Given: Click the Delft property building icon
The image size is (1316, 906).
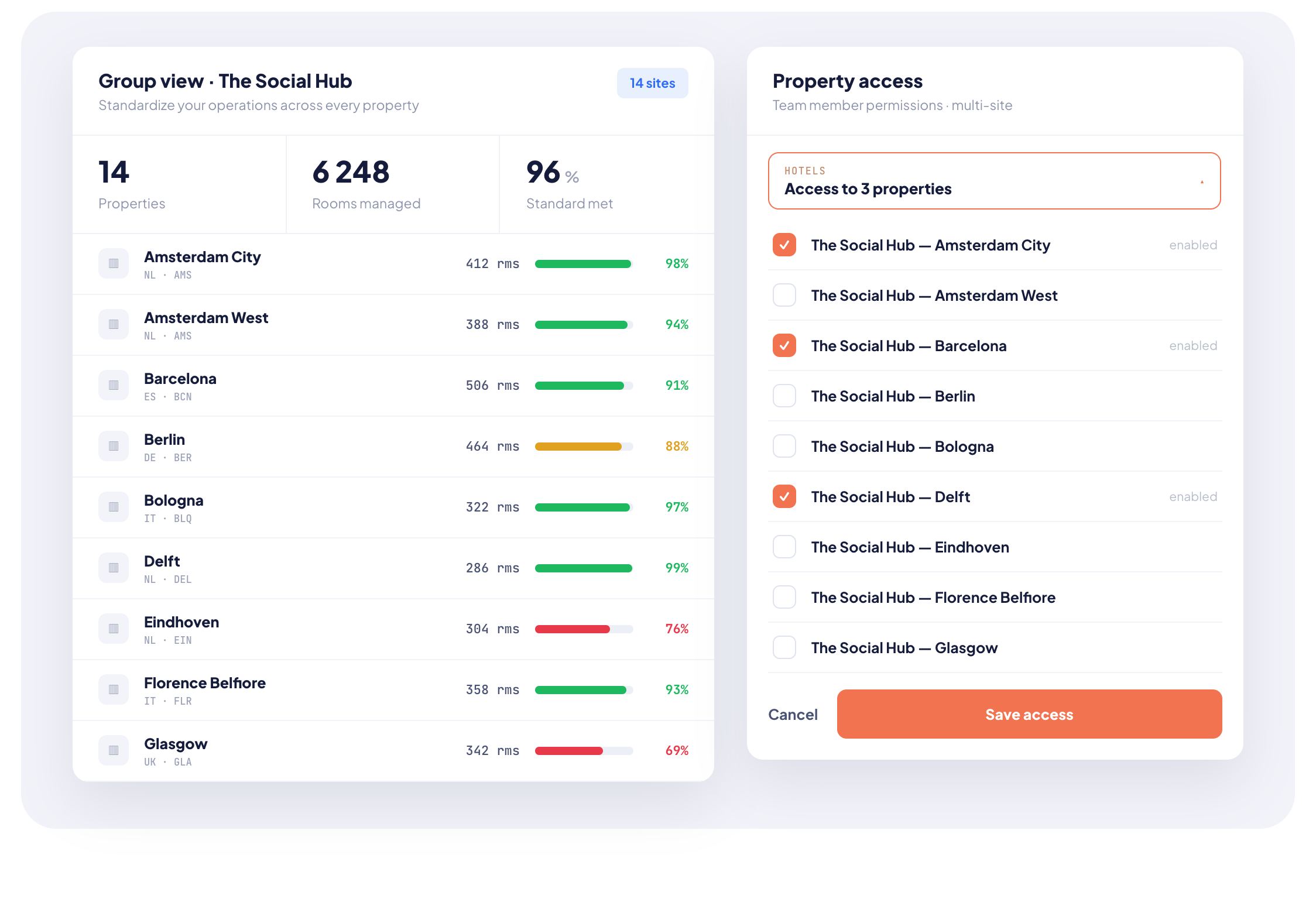Looking at the screenshot, I should click(114, 568).
